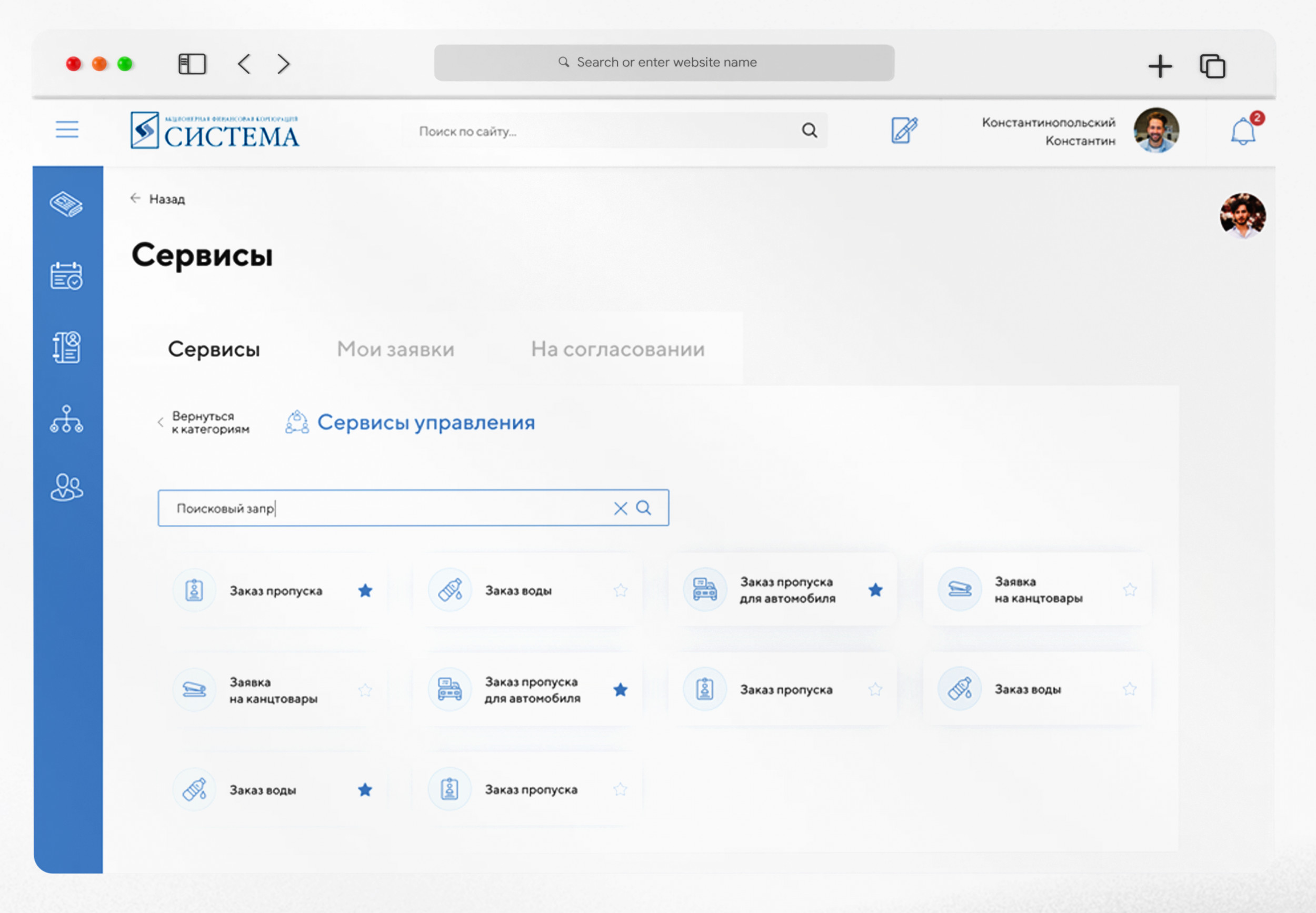Unfavorite the first Заказ пропуска star

[x=365, y=590]
